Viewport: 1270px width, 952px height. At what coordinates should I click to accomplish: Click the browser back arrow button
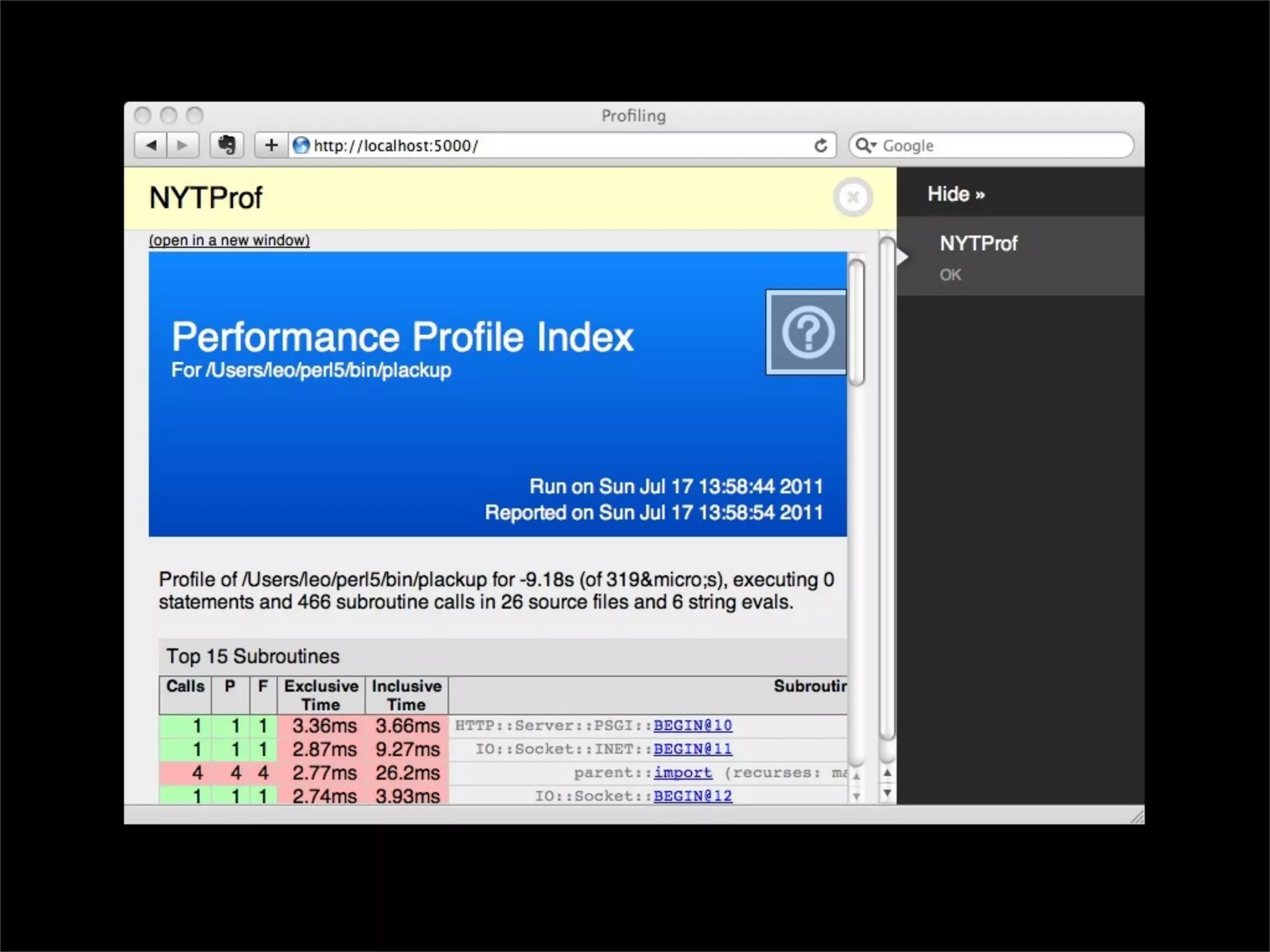coord(151,146)
